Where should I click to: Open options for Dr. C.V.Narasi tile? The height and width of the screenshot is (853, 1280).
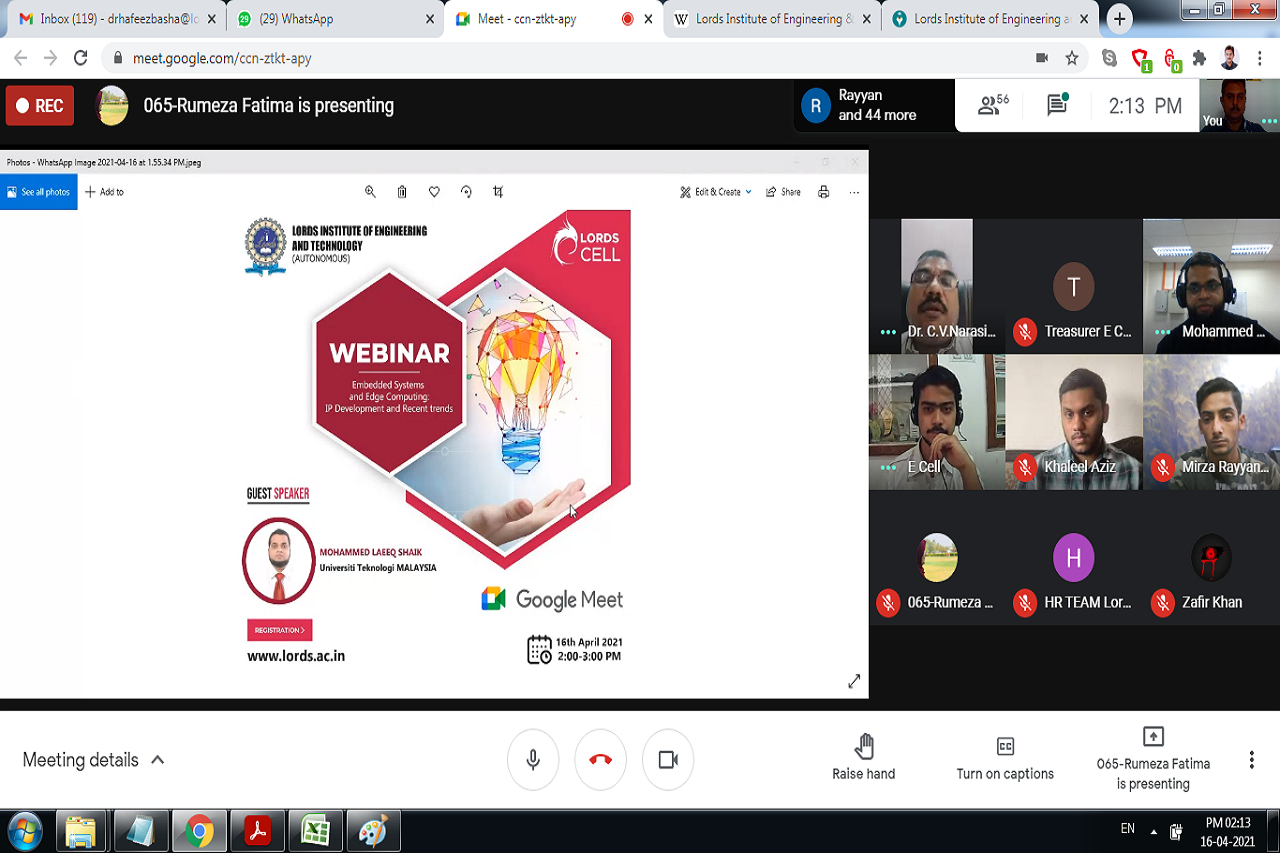tap(887, 332)
